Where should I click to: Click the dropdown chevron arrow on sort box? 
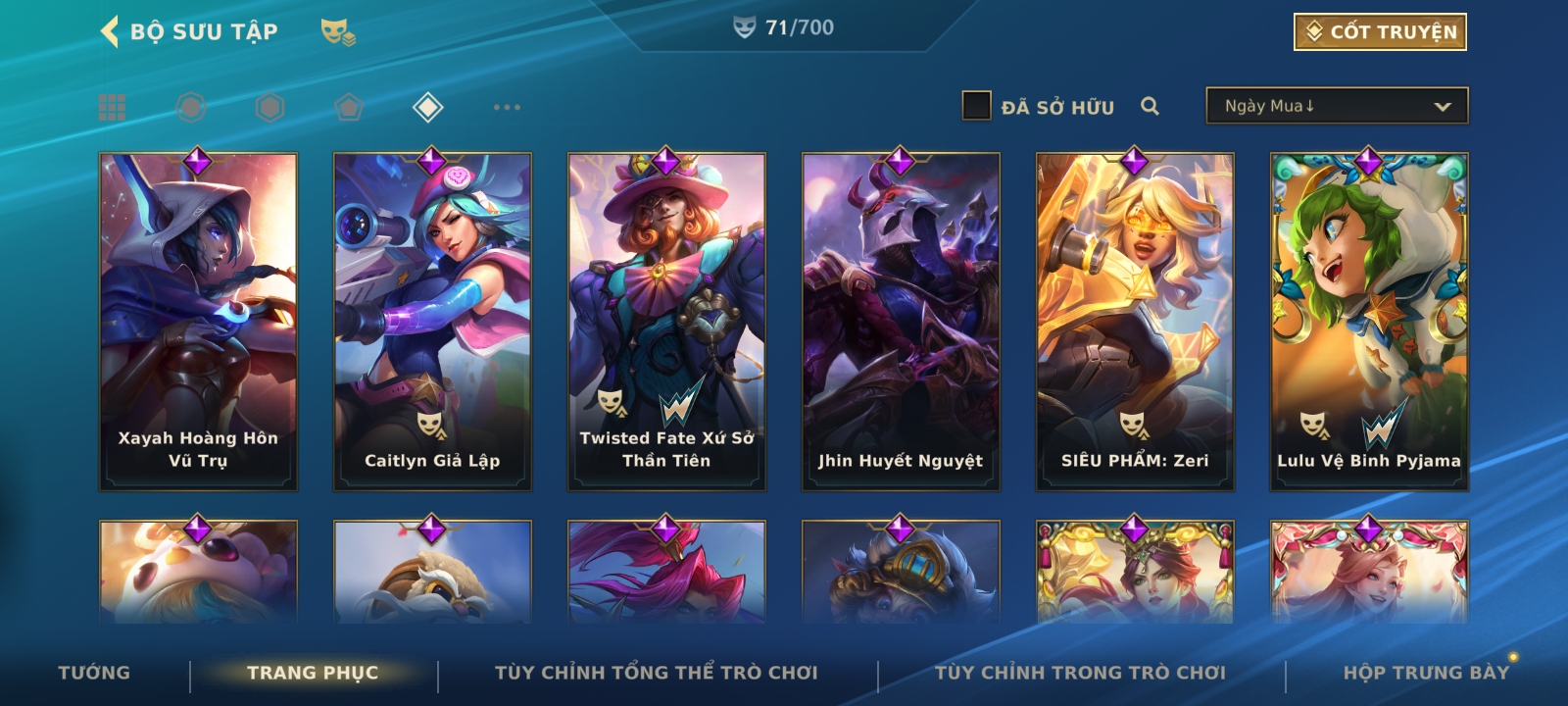(1443, 107)
